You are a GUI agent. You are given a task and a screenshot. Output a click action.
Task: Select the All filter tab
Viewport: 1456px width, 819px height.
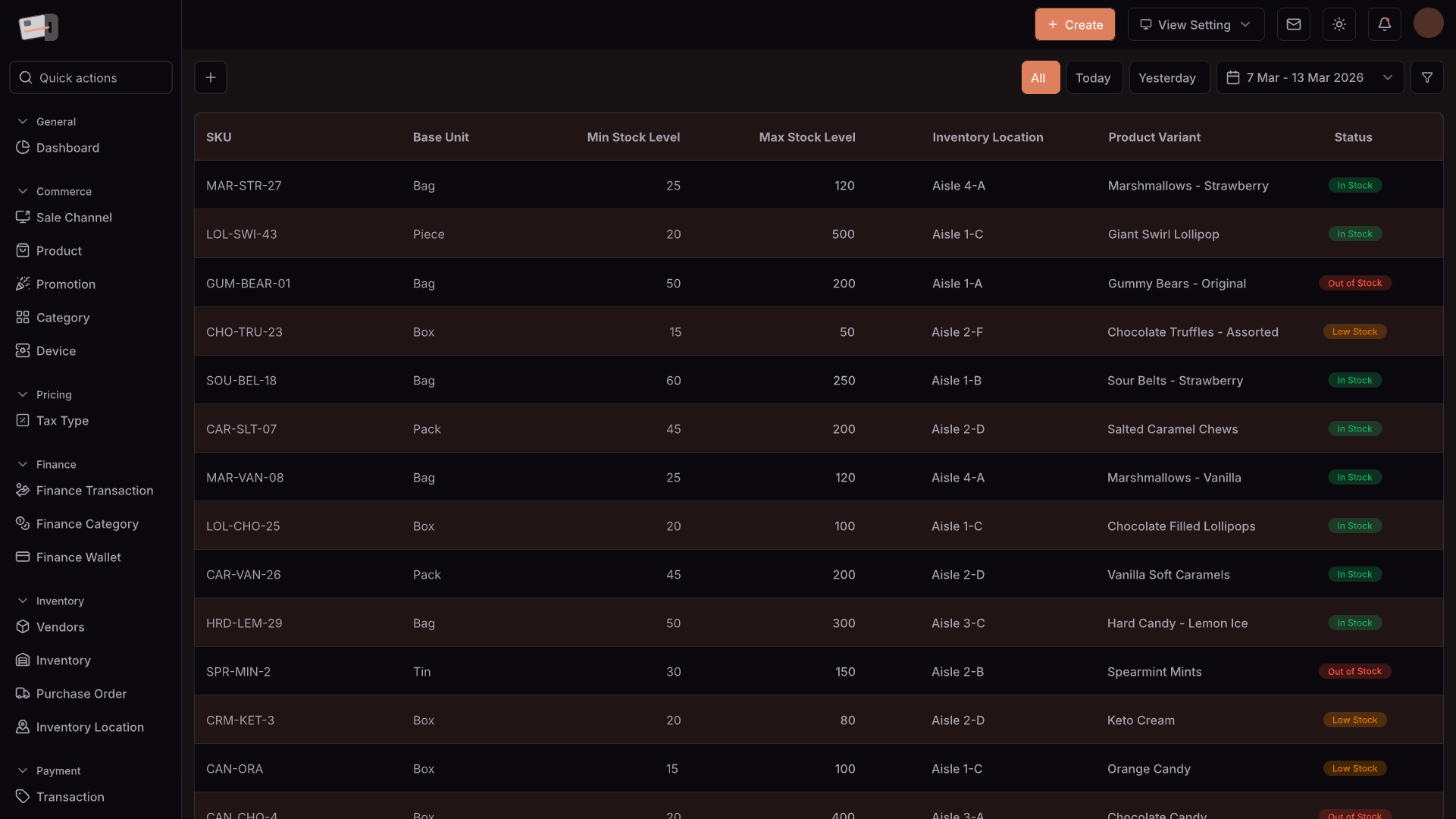coord(1038,77)
